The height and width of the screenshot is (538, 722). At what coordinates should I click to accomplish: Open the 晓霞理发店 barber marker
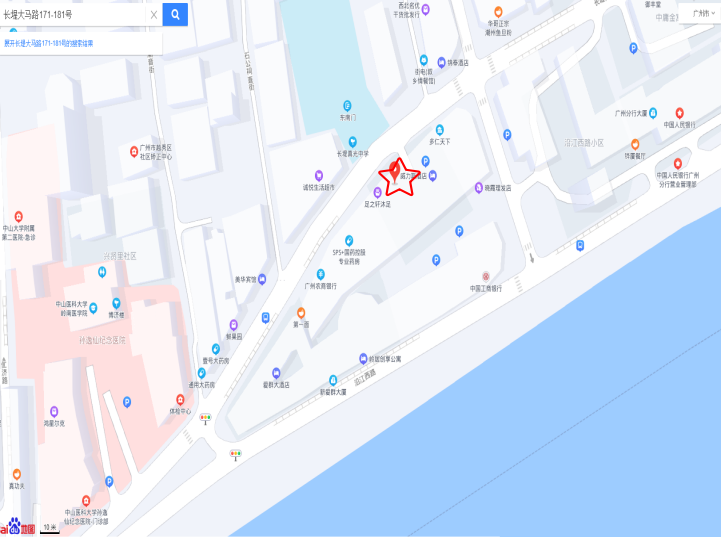tap(479, 187)
